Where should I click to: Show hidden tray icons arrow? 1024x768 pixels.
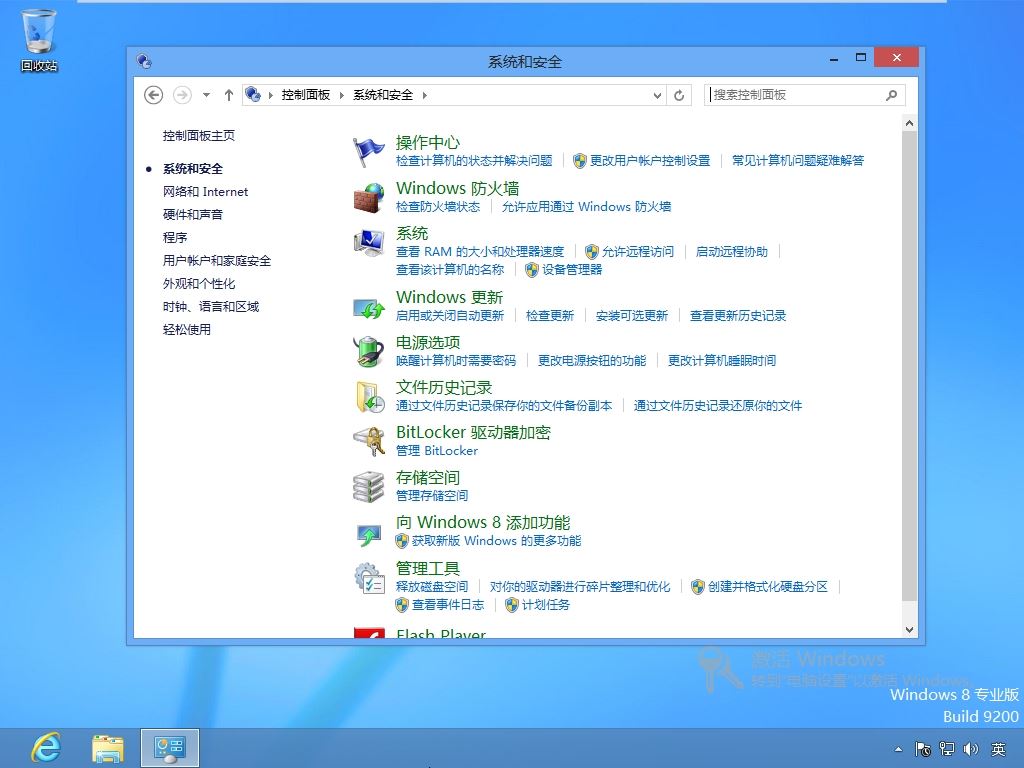click(x=899, y=749)
